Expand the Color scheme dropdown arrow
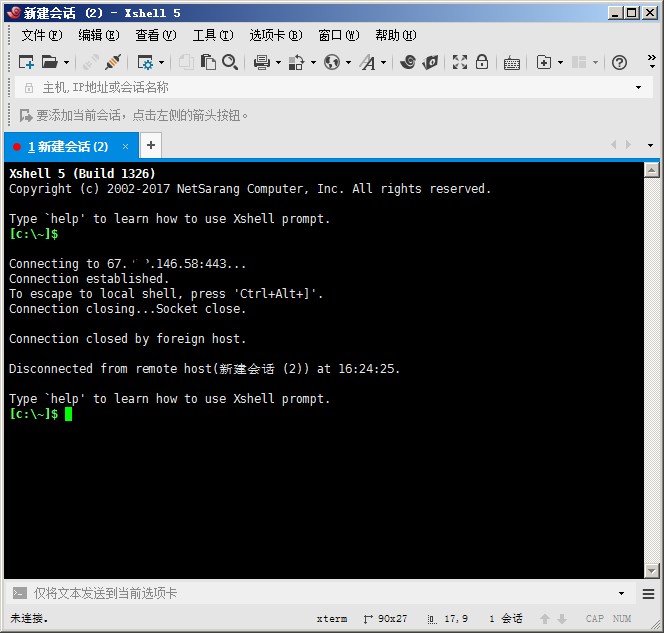Viewport: 664px width, 633px height. point(313,63)
